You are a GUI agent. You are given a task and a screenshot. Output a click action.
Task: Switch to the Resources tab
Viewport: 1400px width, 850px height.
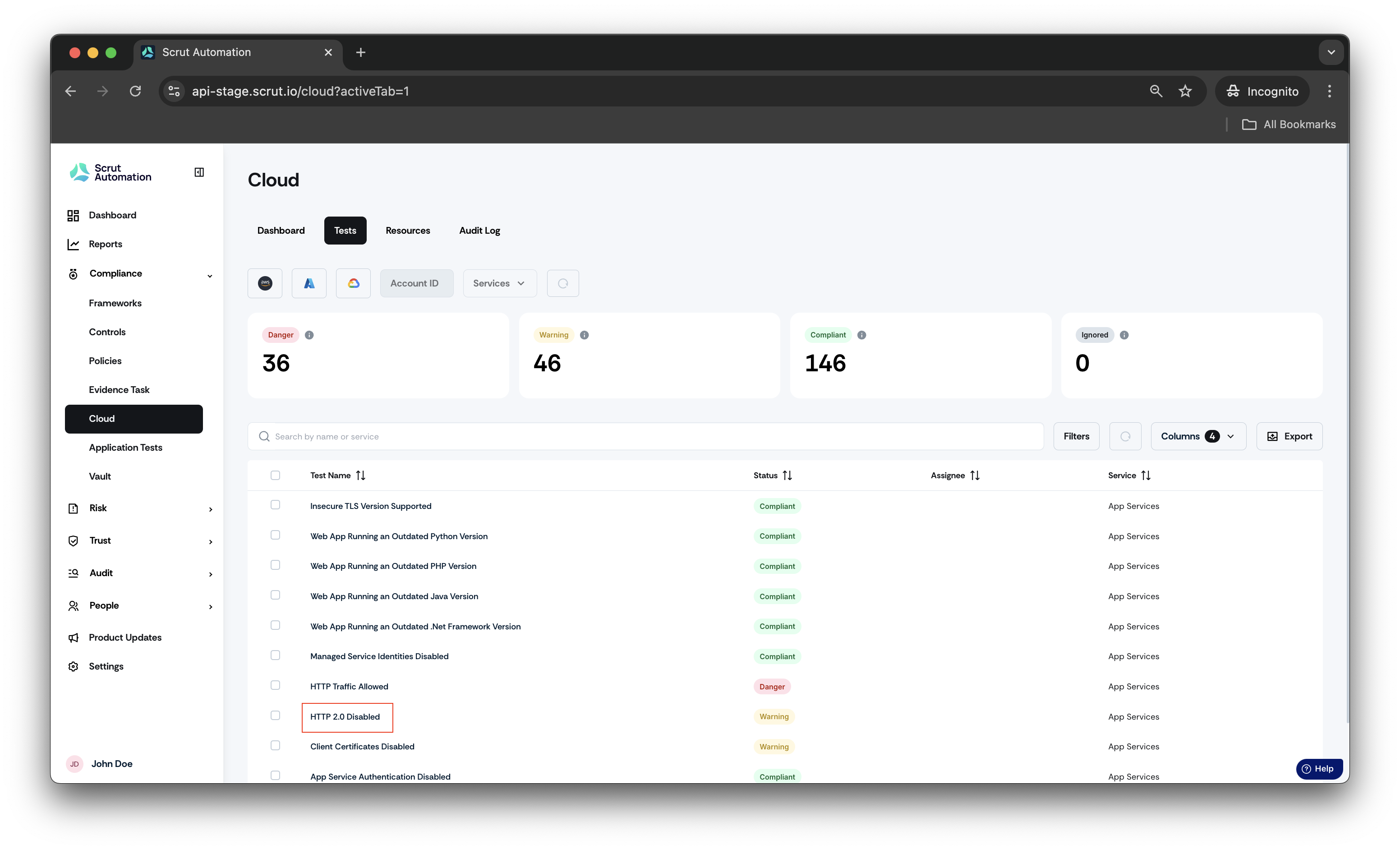click(x=407, y=230)
